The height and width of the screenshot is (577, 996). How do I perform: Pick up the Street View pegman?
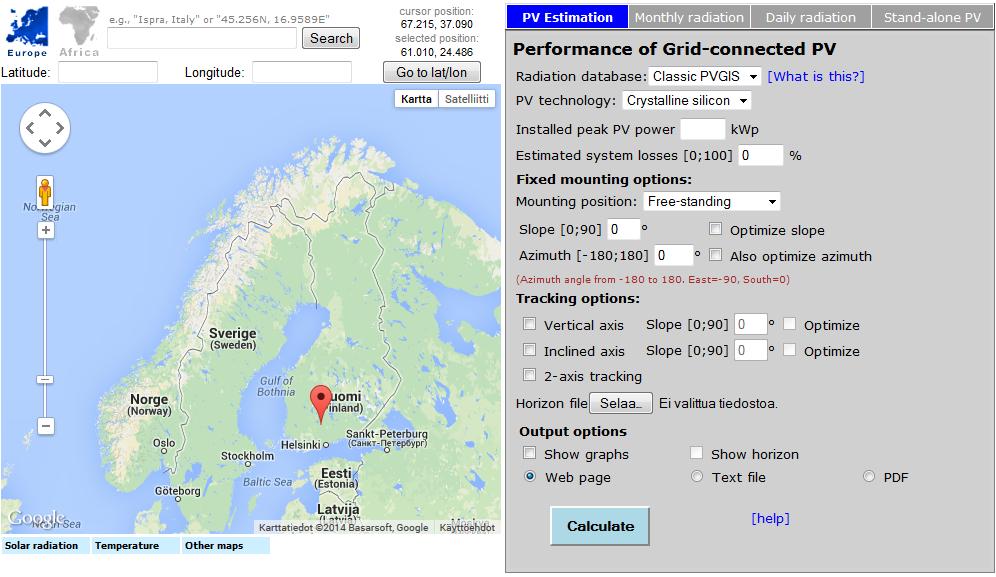tap(45, 192)
